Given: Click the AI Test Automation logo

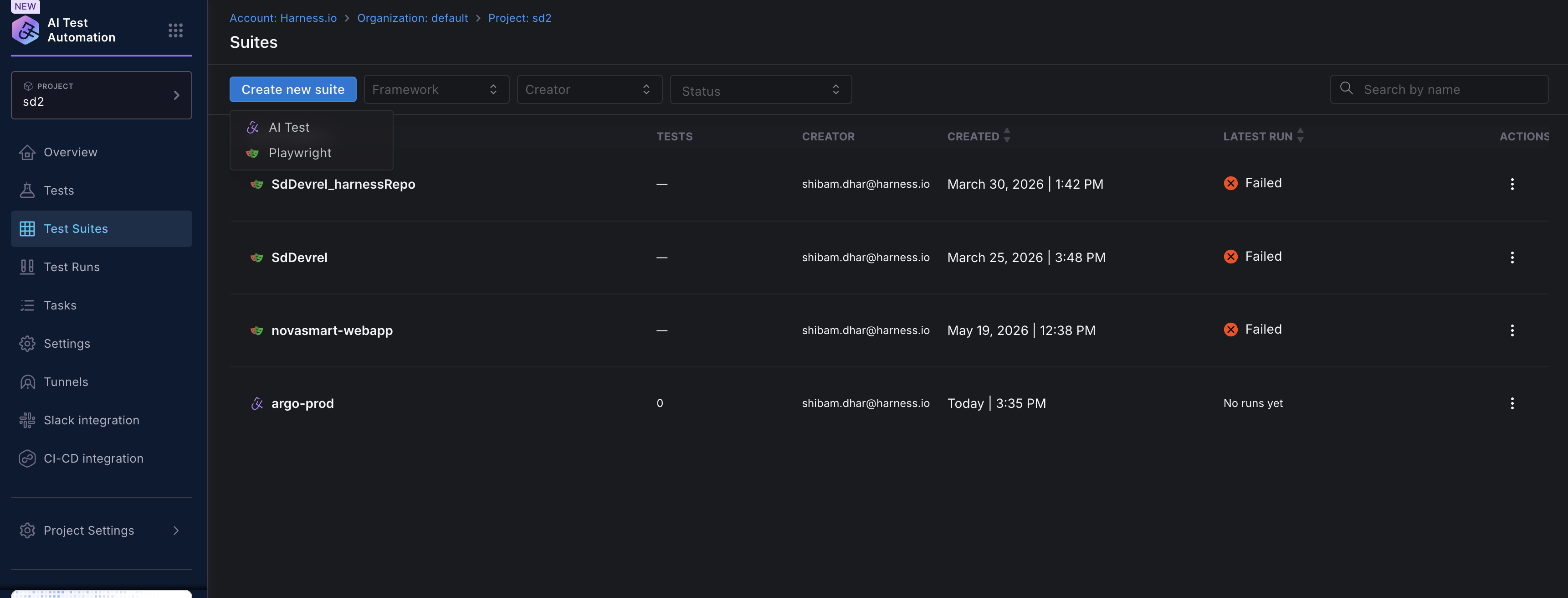Looking at the screenshot, I should [26, 30].
